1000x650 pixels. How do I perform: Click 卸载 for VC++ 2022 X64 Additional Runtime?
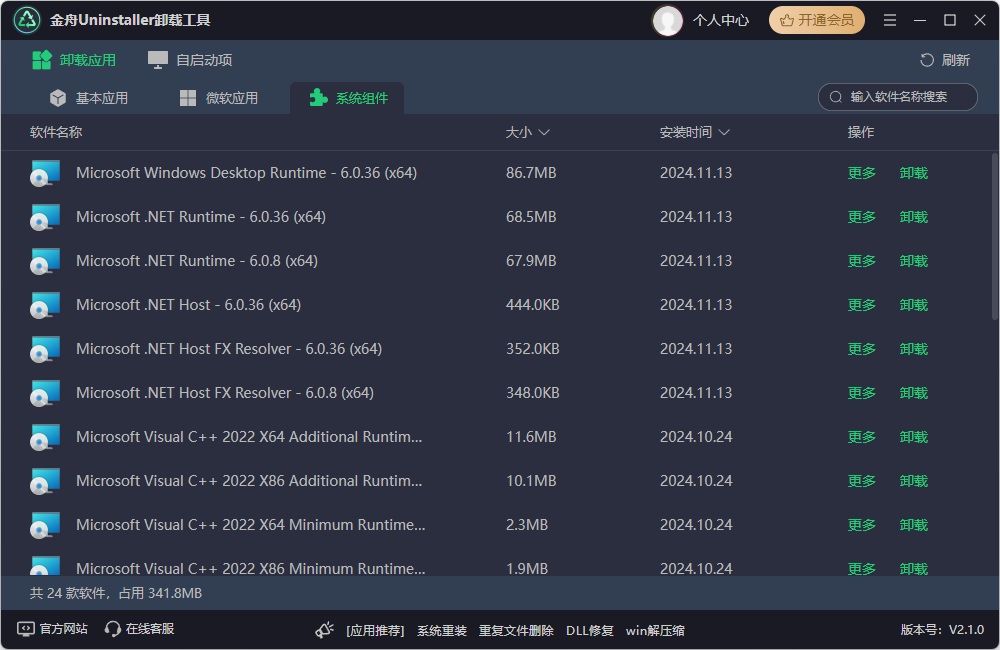(x=914, y=437)
